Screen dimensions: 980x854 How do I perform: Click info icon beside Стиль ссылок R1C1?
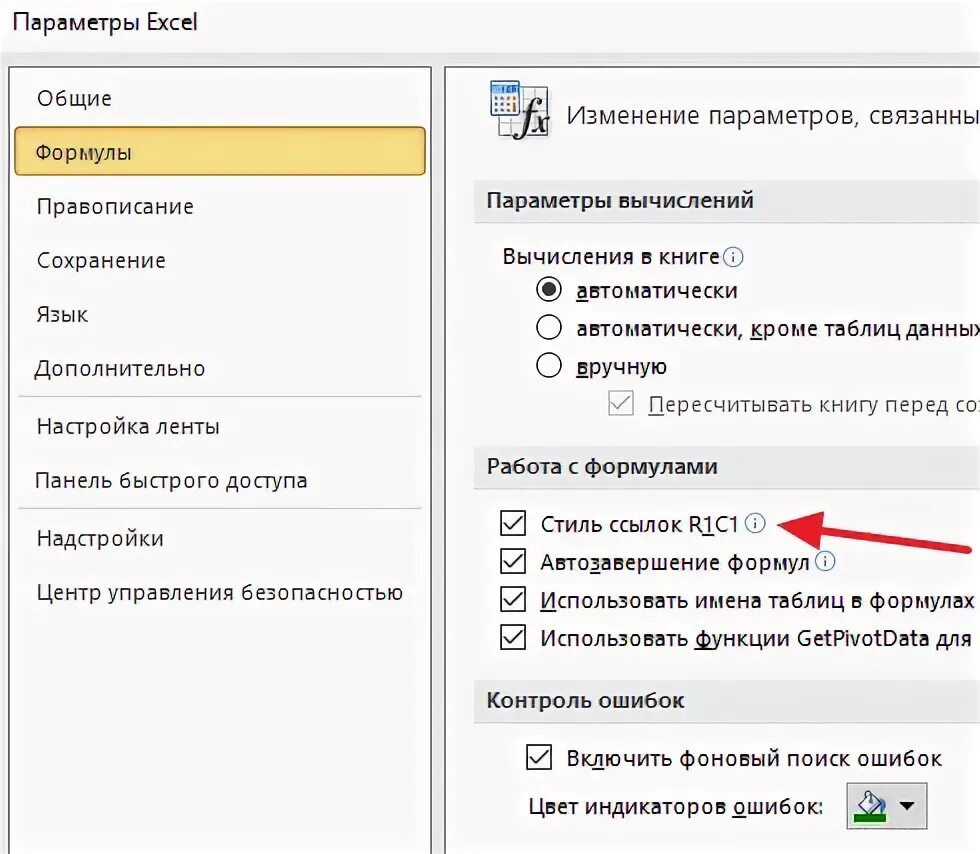pos(756,523)
